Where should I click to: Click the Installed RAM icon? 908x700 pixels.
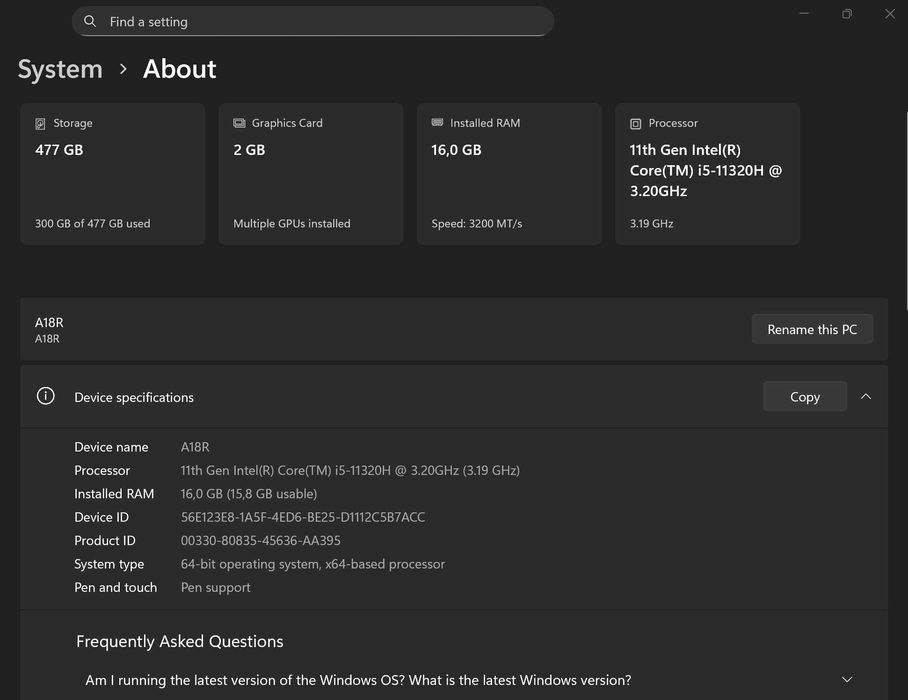tap(437, 123)
